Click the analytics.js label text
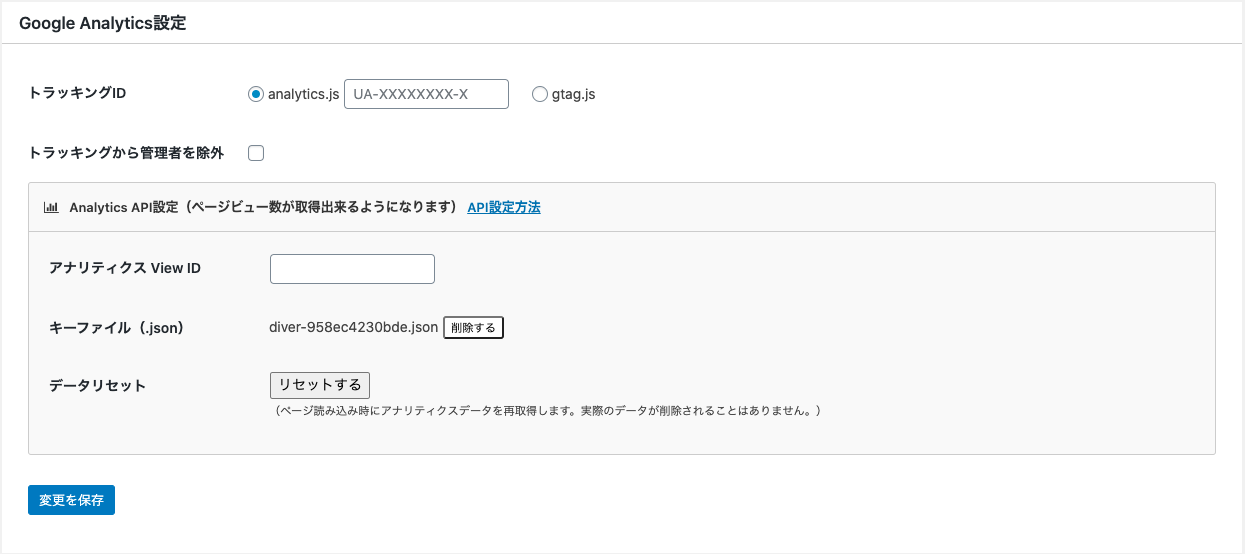 [304, 94]
